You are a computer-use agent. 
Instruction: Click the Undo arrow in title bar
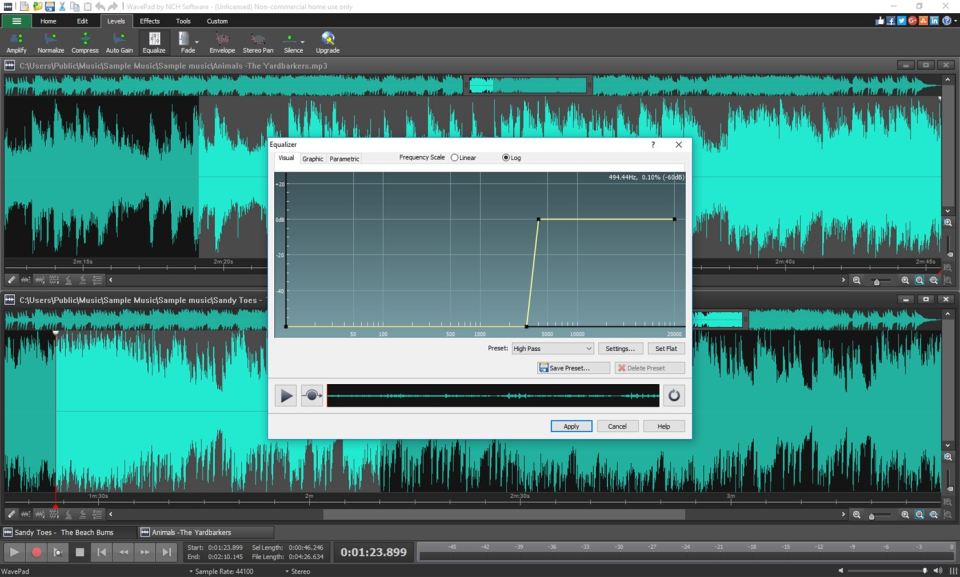[x=100, y=6]
